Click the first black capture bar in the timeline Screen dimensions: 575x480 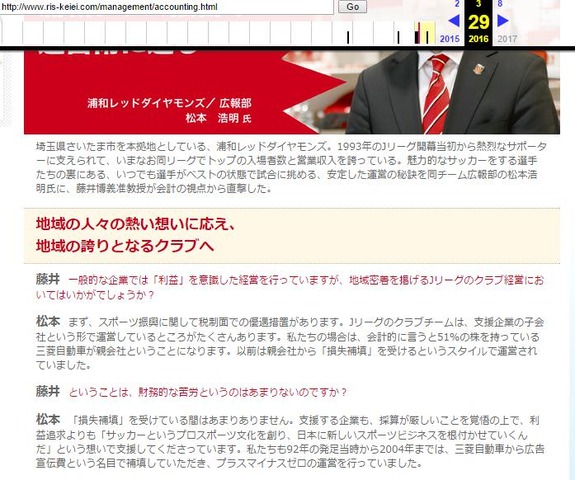(348, 37)
